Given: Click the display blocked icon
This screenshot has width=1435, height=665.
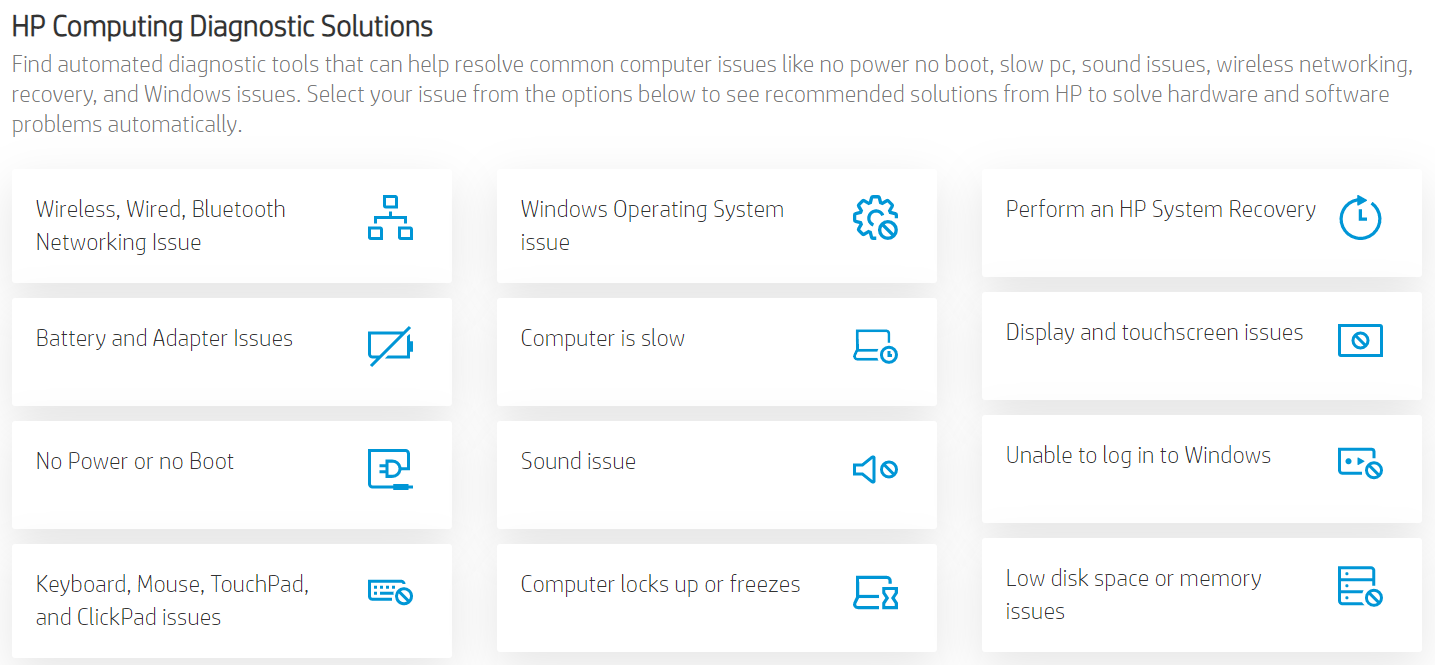Looking at the screenshot, I should [1360, 341].
